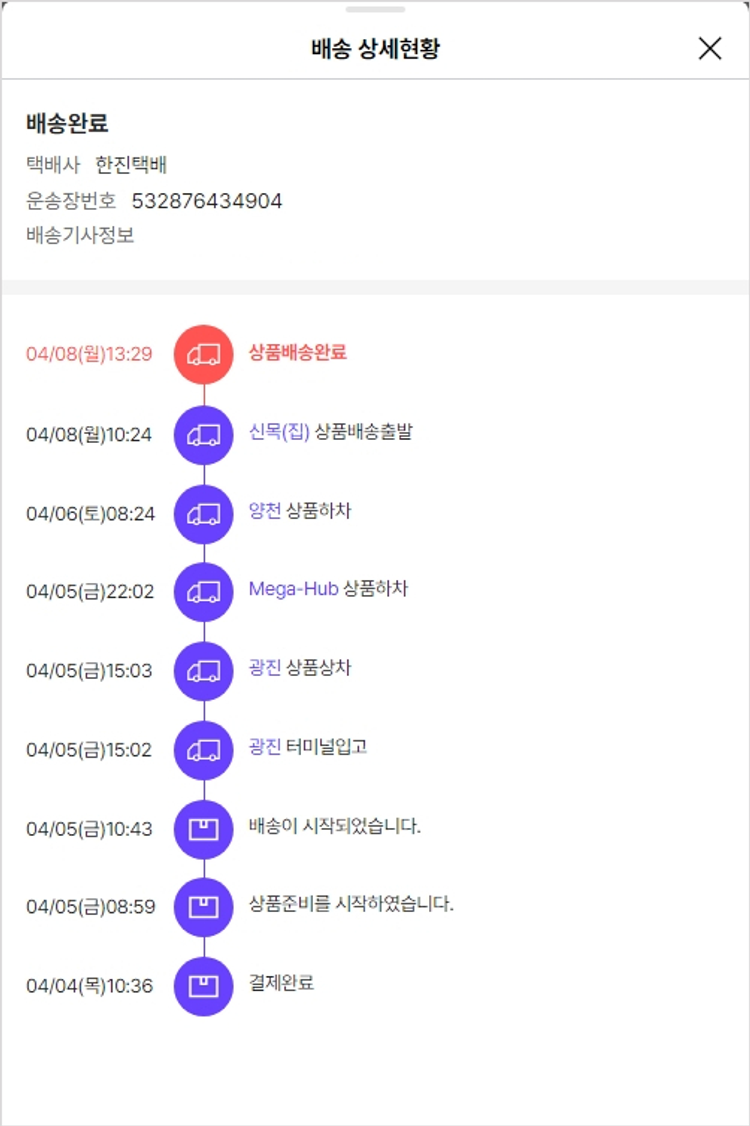Select tracking number 532876434904
This screenshot has width=750, height=1126.
207,201
